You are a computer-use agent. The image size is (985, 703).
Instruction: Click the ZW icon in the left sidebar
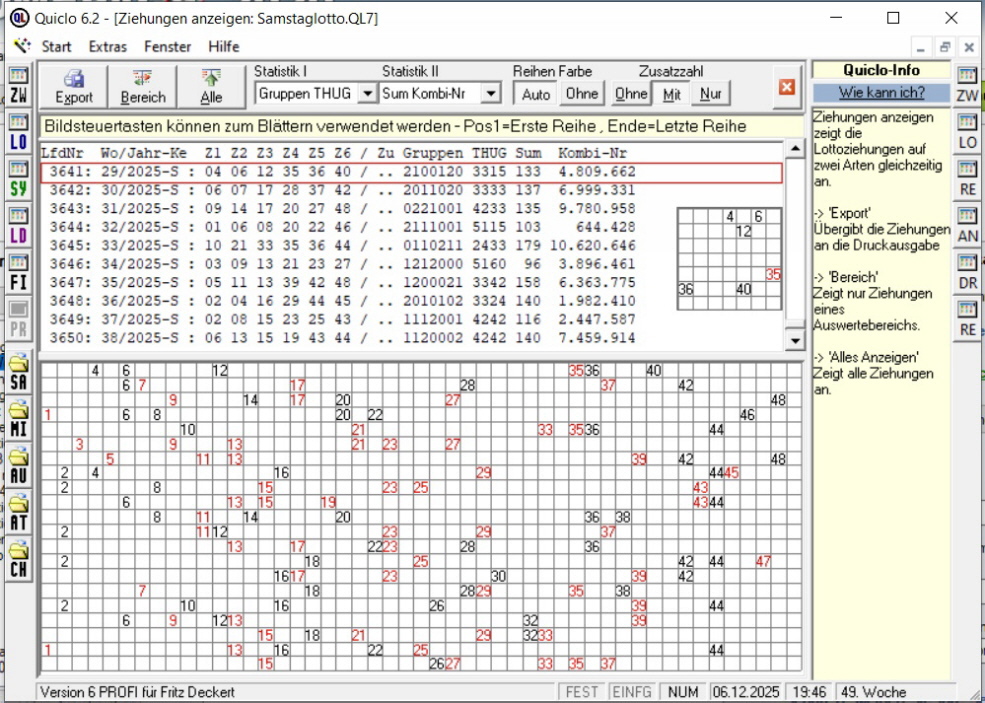18,86
